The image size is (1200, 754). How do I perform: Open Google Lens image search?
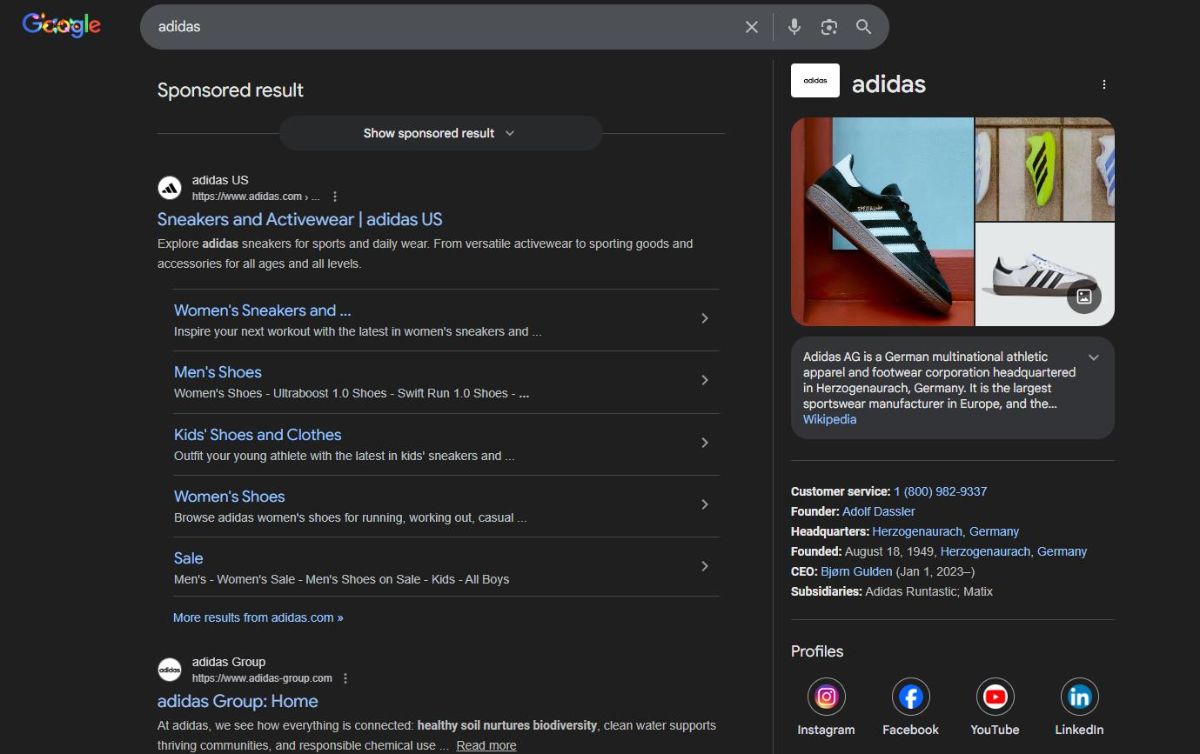(x=829, y=27)
